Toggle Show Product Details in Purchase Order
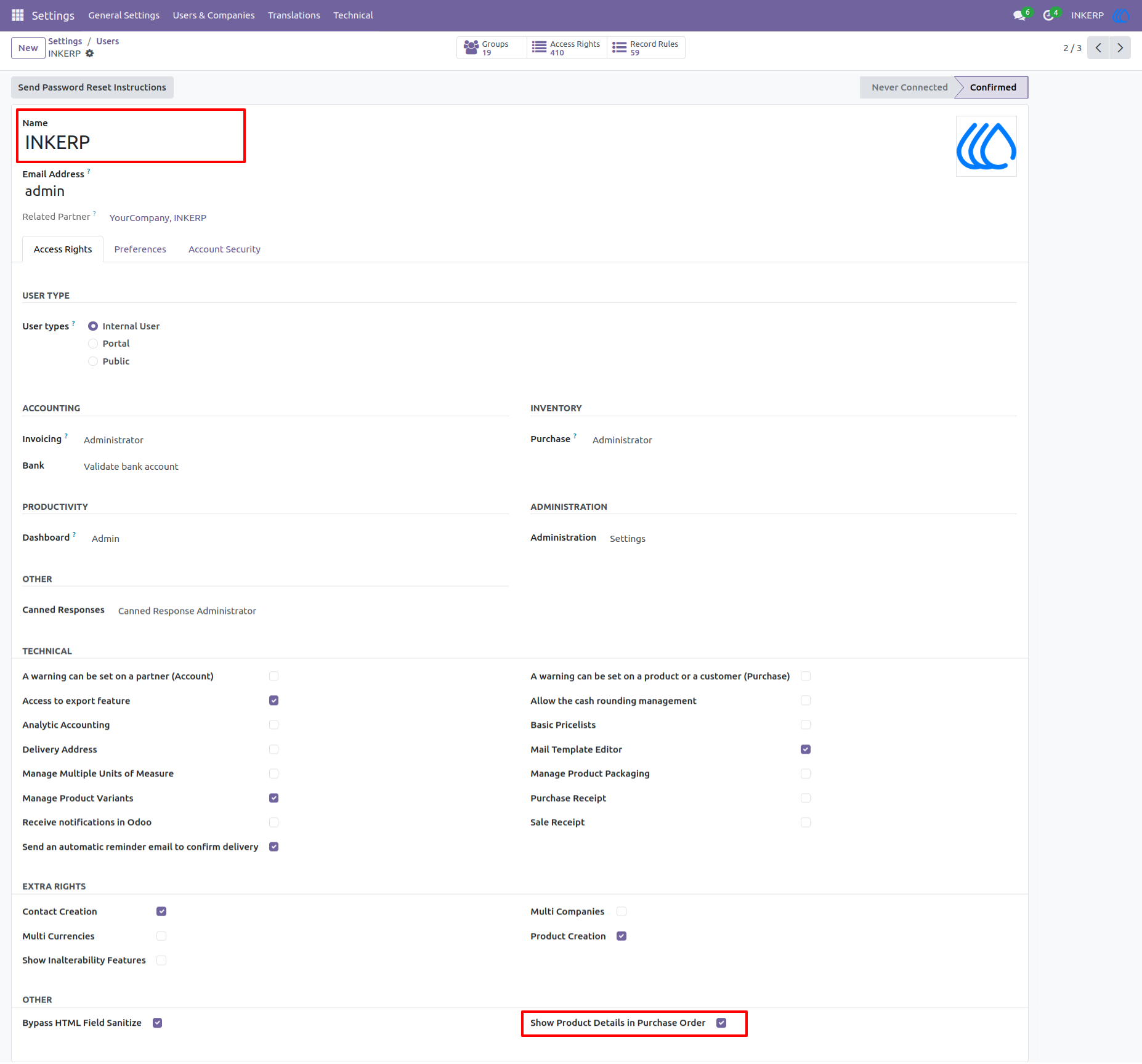1142x1064 pixels. (722, 1023)
